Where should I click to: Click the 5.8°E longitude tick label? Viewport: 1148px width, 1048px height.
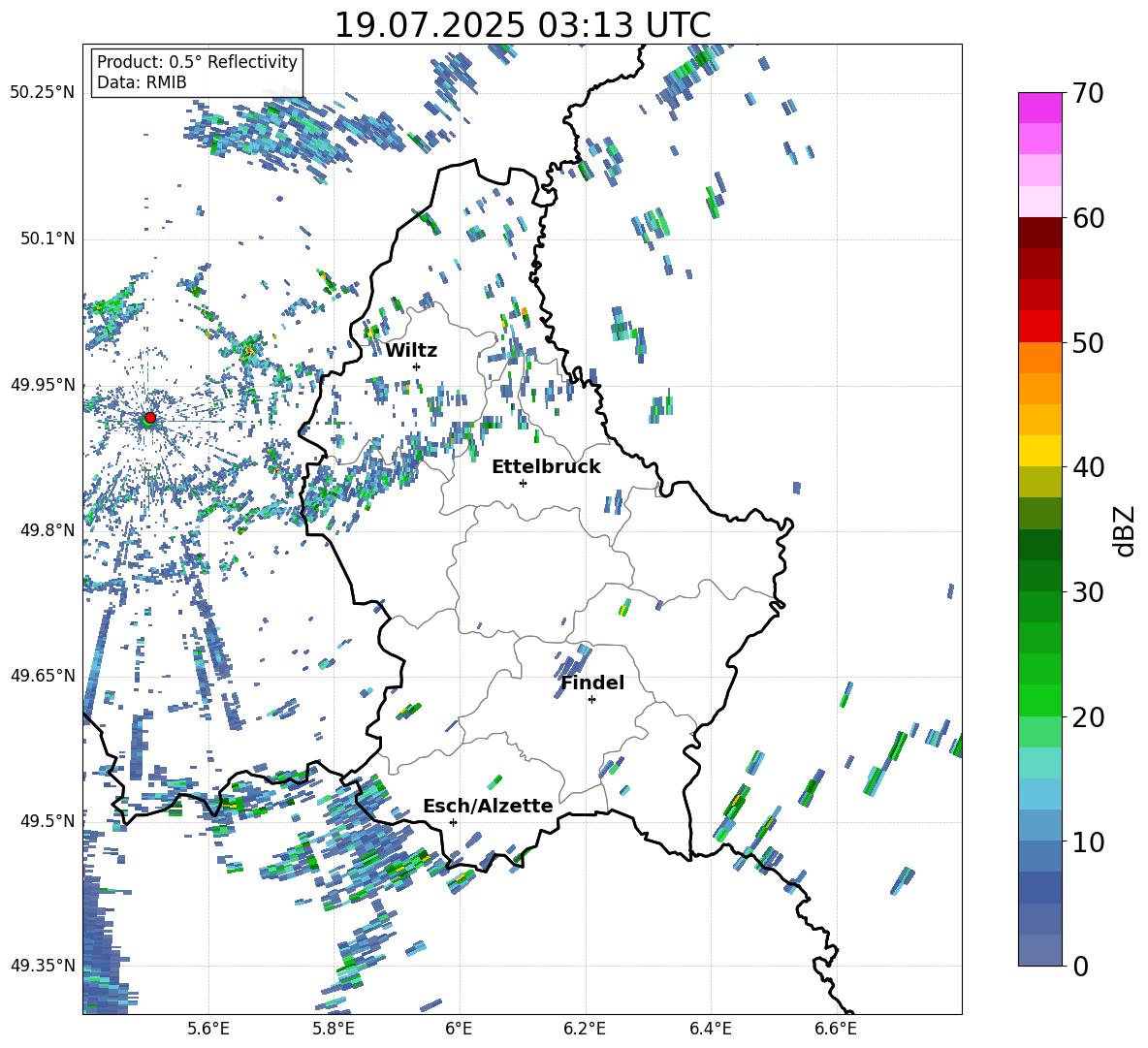(x=334, y=1030)
